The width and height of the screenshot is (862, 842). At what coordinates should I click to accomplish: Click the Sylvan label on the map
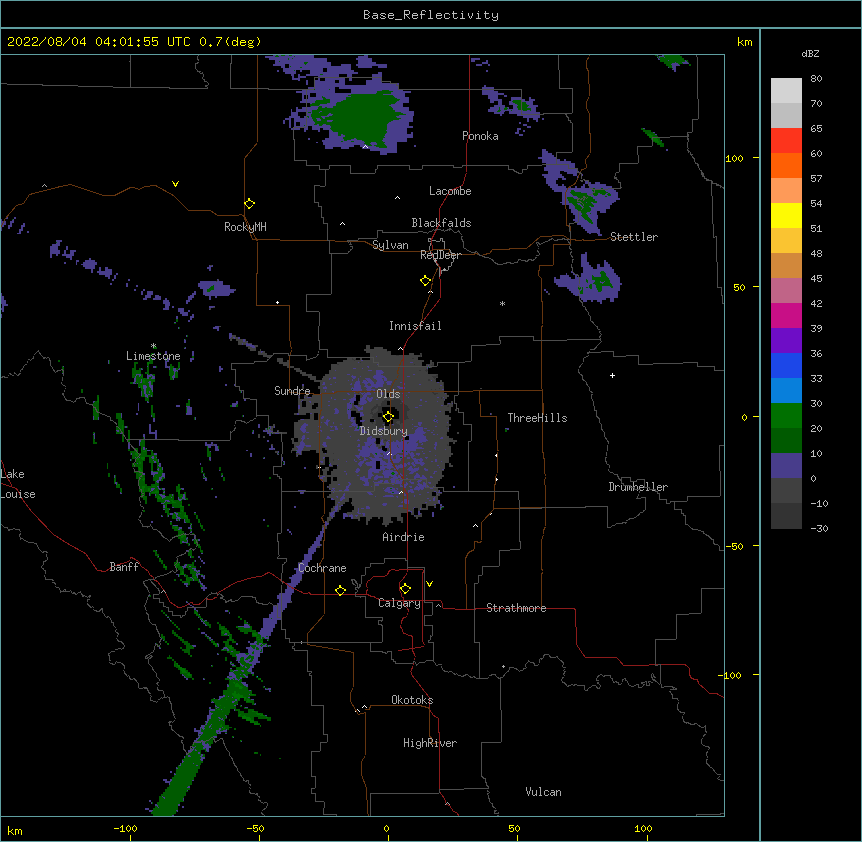click(390, 245)
